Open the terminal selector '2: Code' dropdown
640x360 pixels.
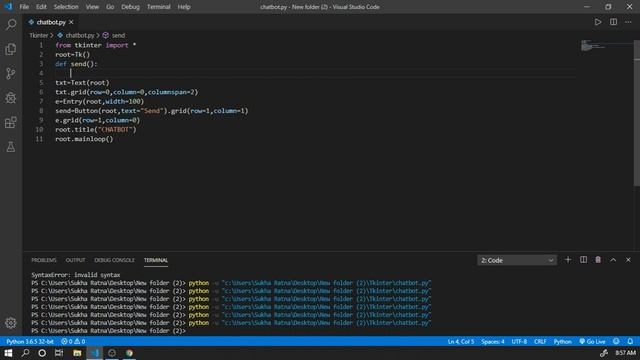[x=517, y=260]
